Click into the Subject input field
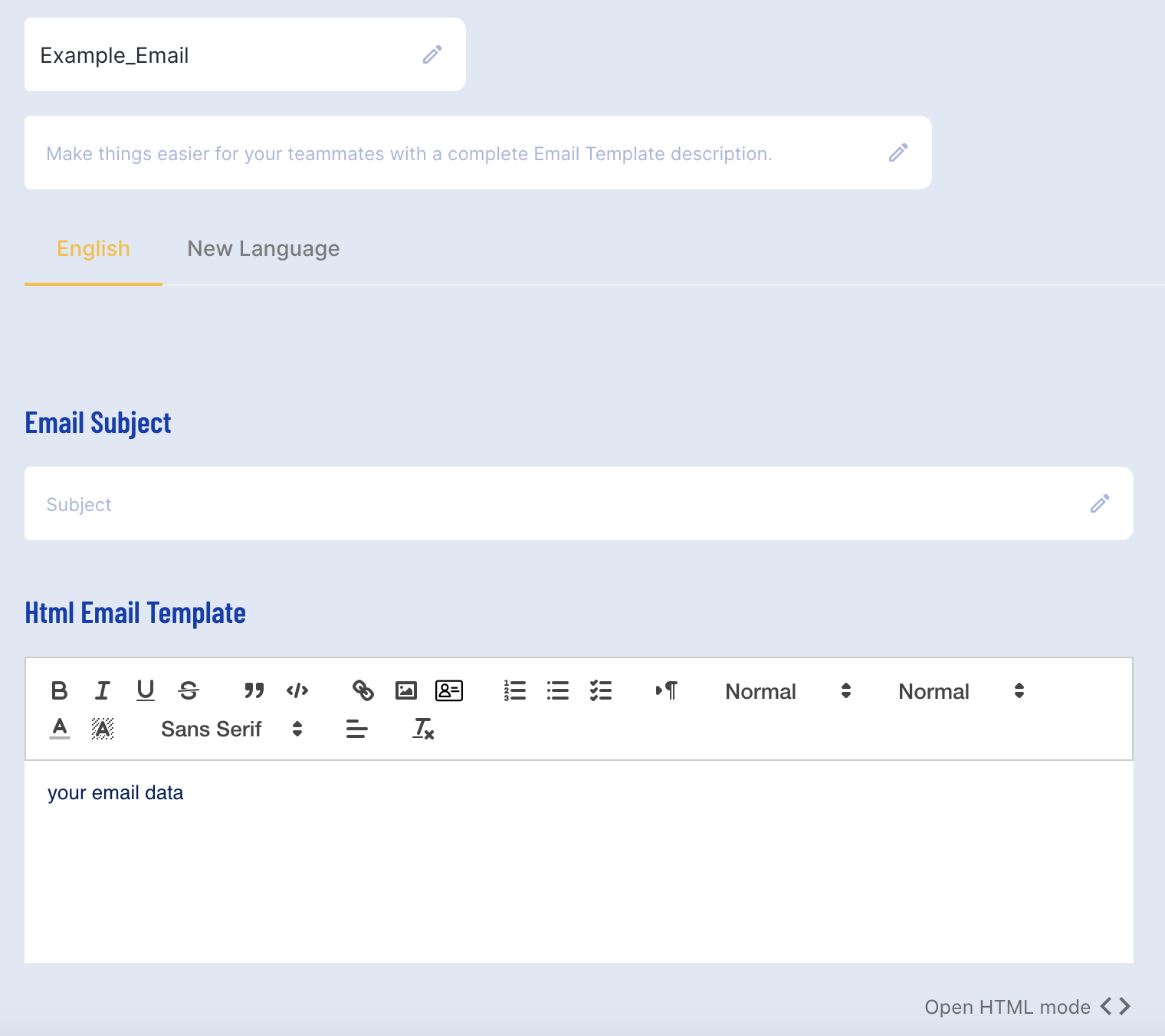The image size is (1165, 1036). [579, 503]
